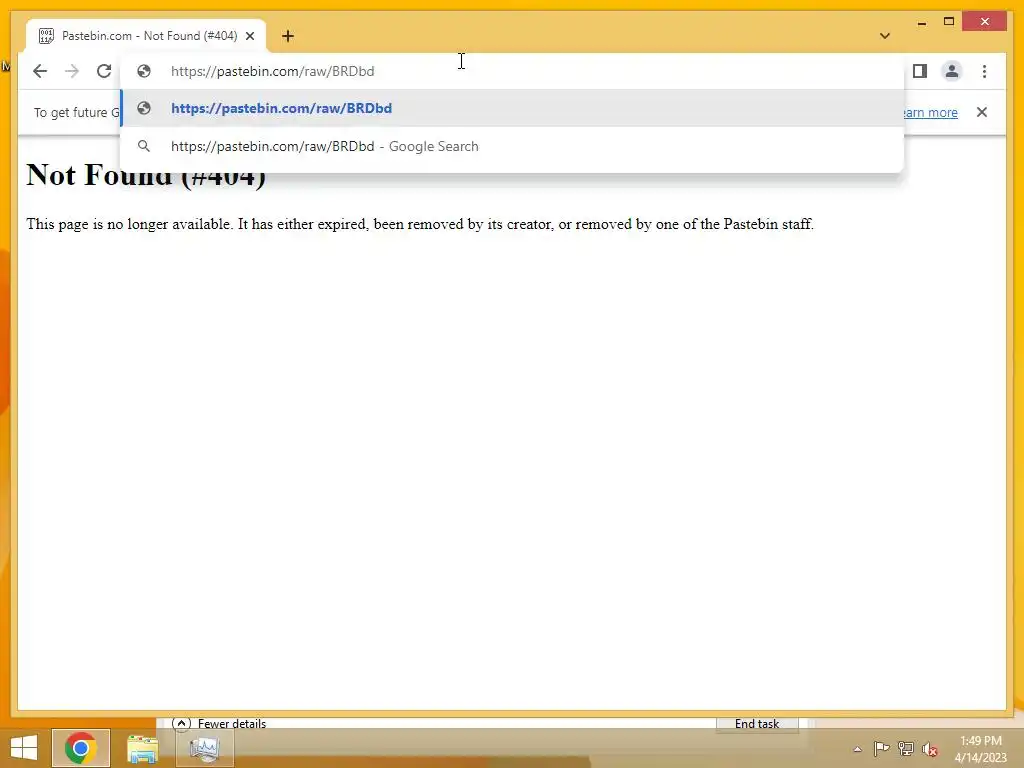
Task: Toggle the Chrome side panel
Action: tap(920, 71)
